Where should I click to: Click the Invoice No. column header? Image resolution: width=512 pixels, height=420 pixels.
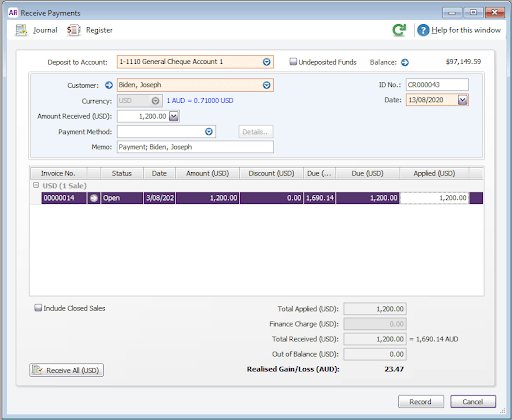coord(58,173)
